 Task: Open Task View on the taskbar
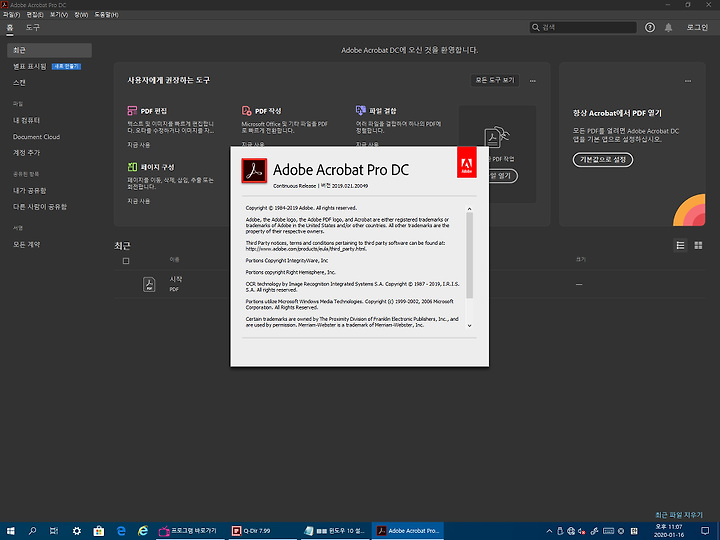pos(54,531)
